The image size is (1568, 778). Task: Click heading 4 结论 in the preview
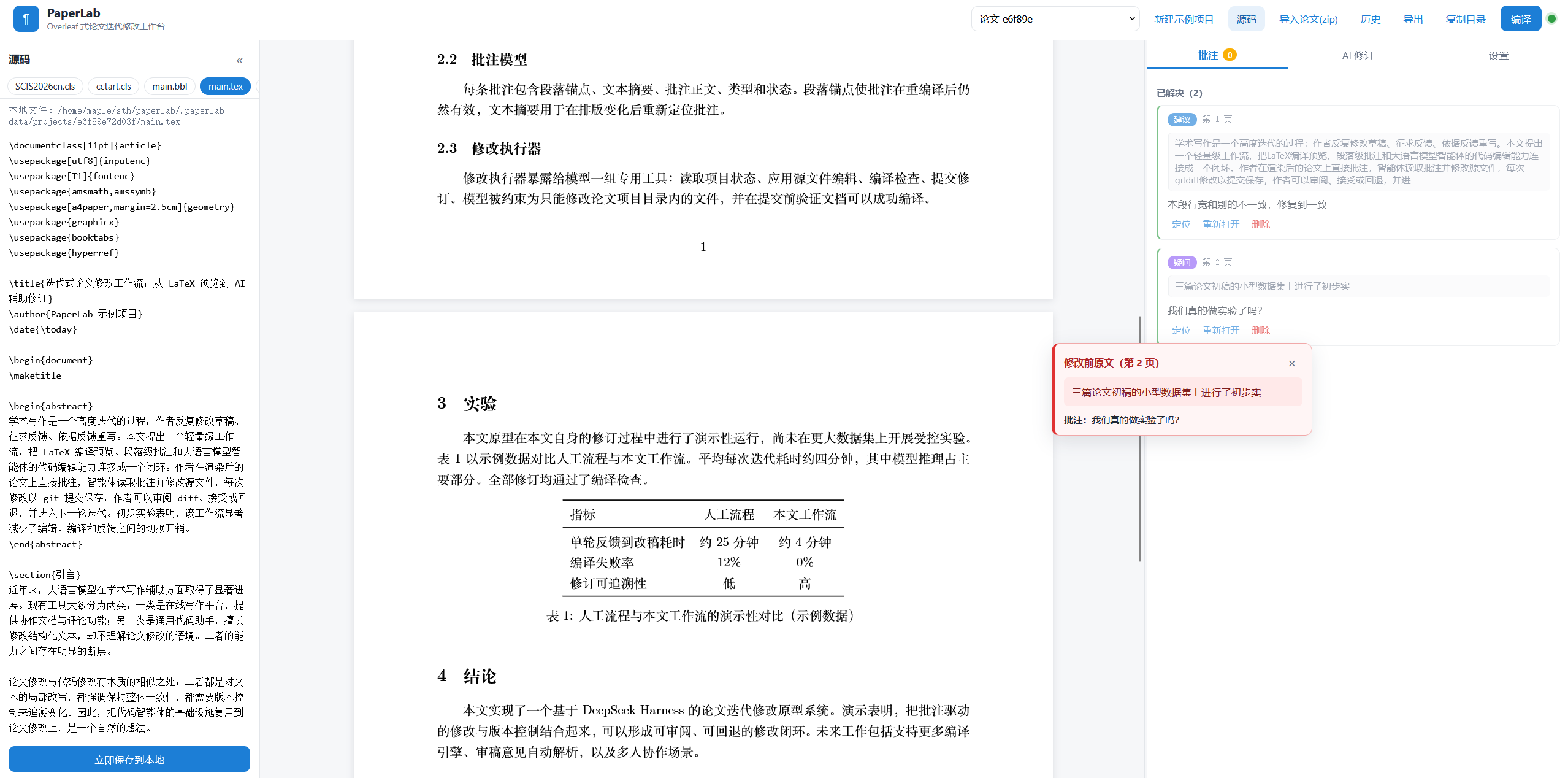click(467, 676)
